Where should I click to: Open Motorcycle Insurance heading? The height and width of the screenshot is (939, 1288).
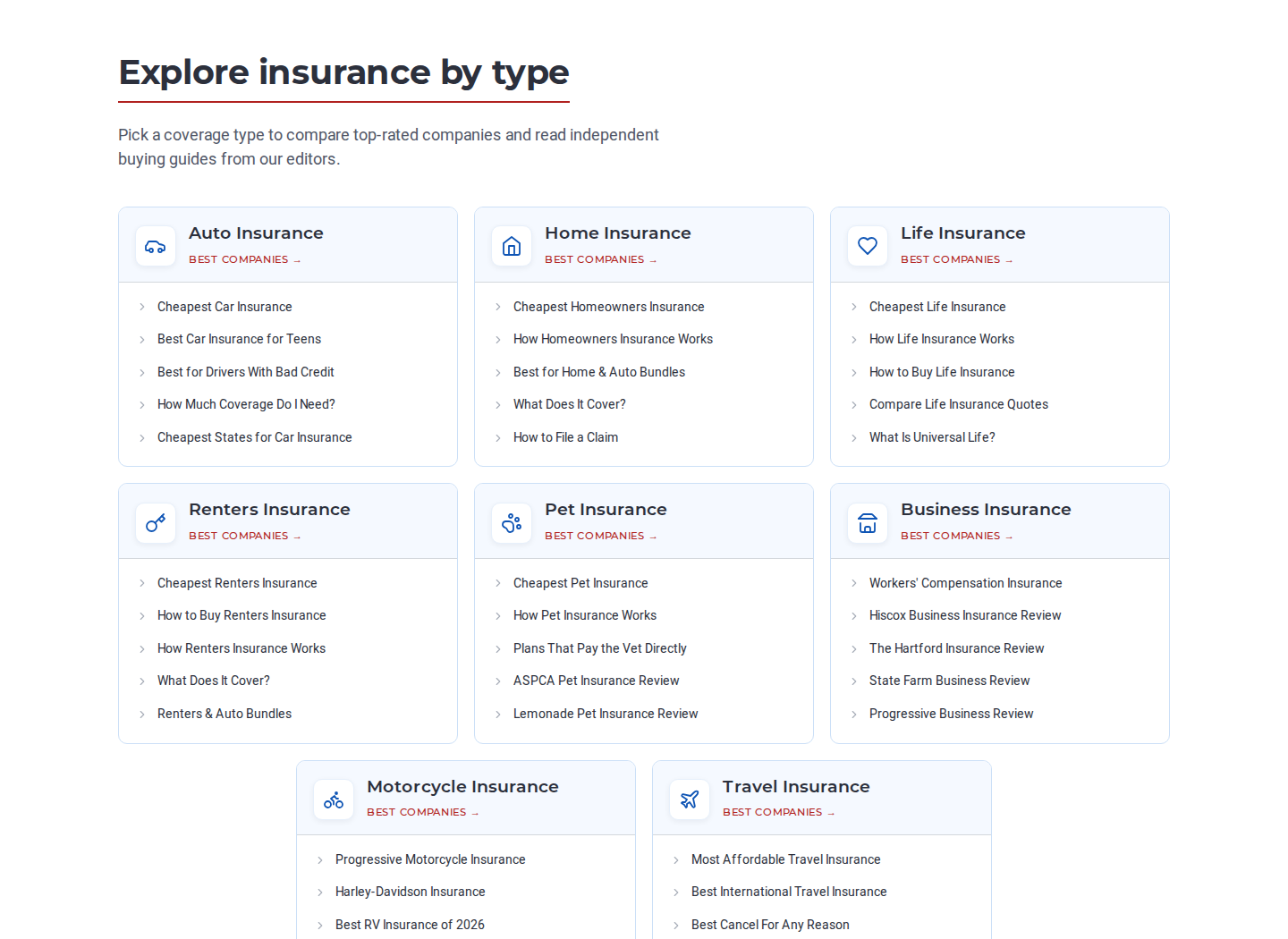pos(462,787)
